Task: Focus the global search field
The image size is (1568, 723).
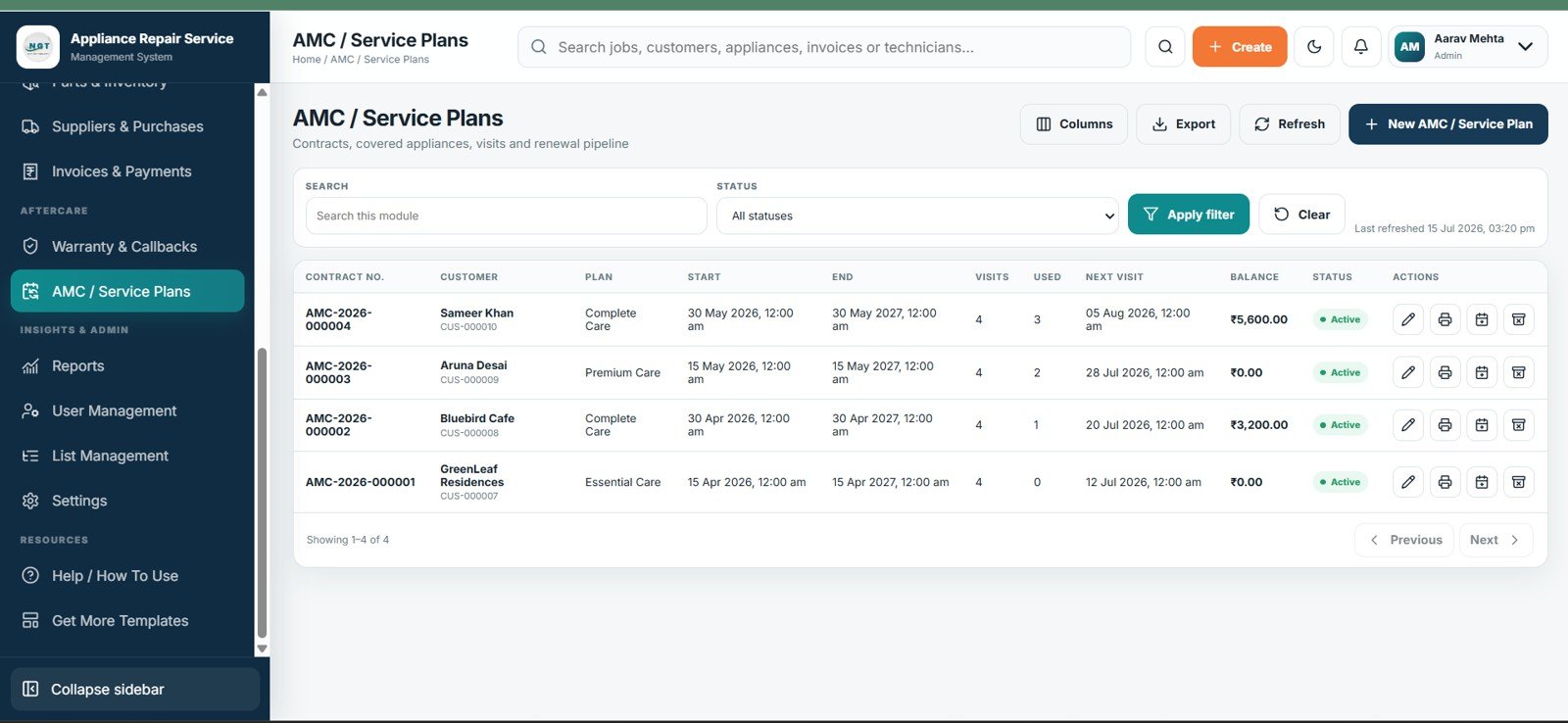Action: (x=824, y=47)
